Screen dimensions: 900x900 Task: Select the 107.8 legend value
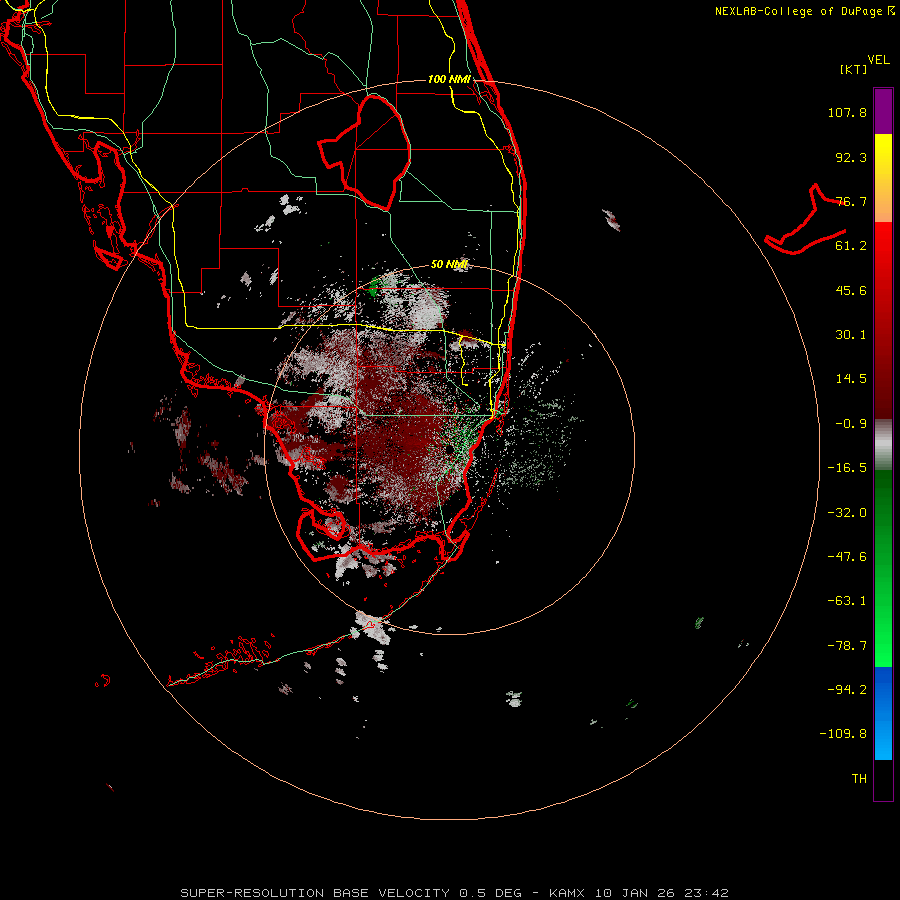tap(847, 112)
